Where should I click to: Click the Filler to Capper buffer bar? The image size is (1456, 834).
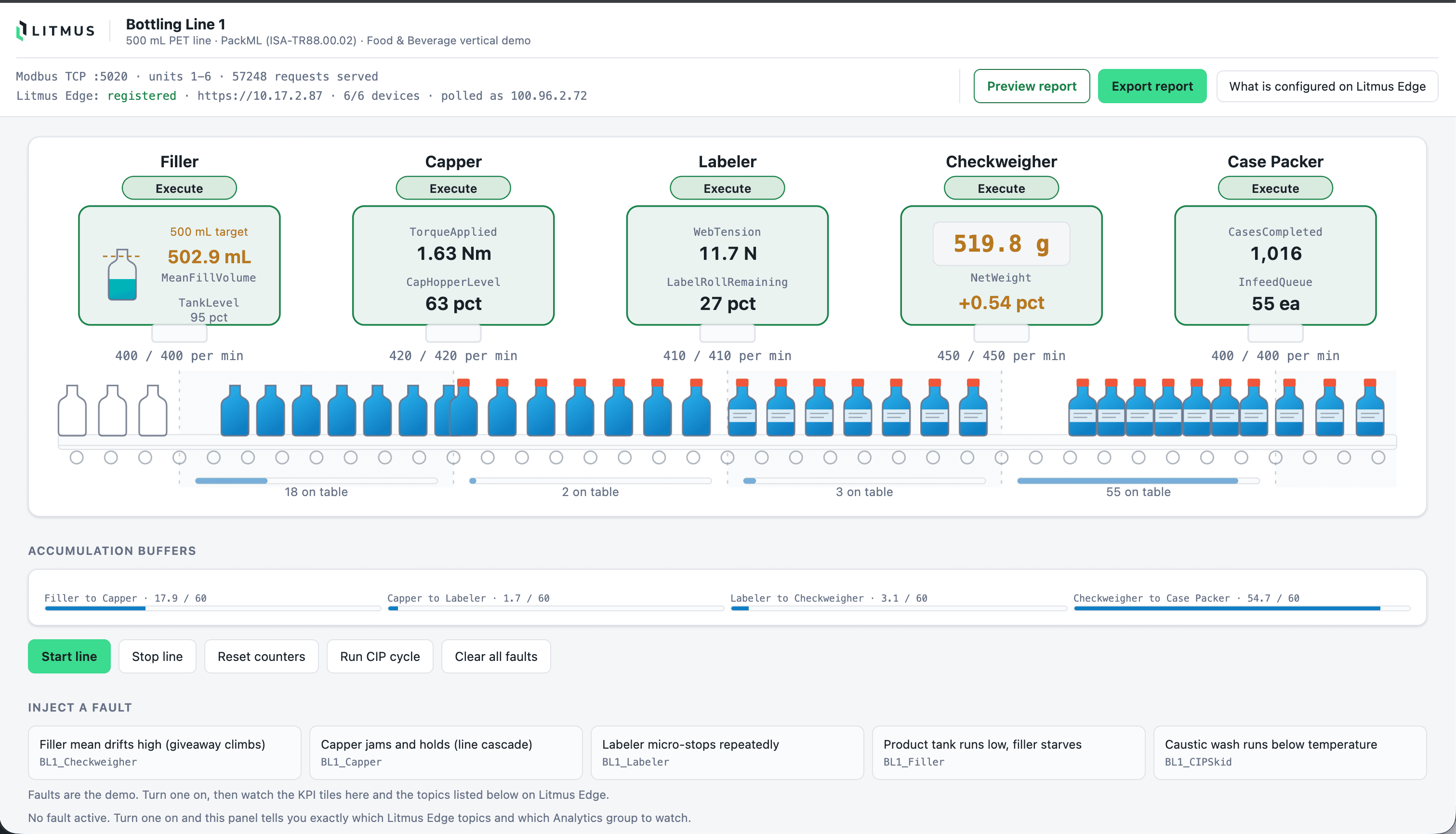point(213,608)
